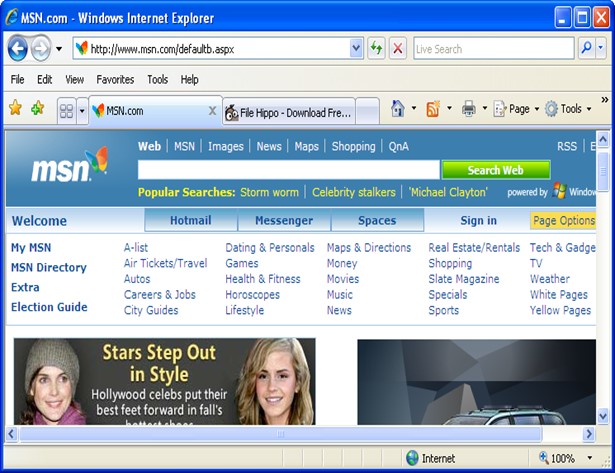Screen dimensions: 615x473
Task: Expand the tab list dropdown arrow
Action: coord(82,111)
